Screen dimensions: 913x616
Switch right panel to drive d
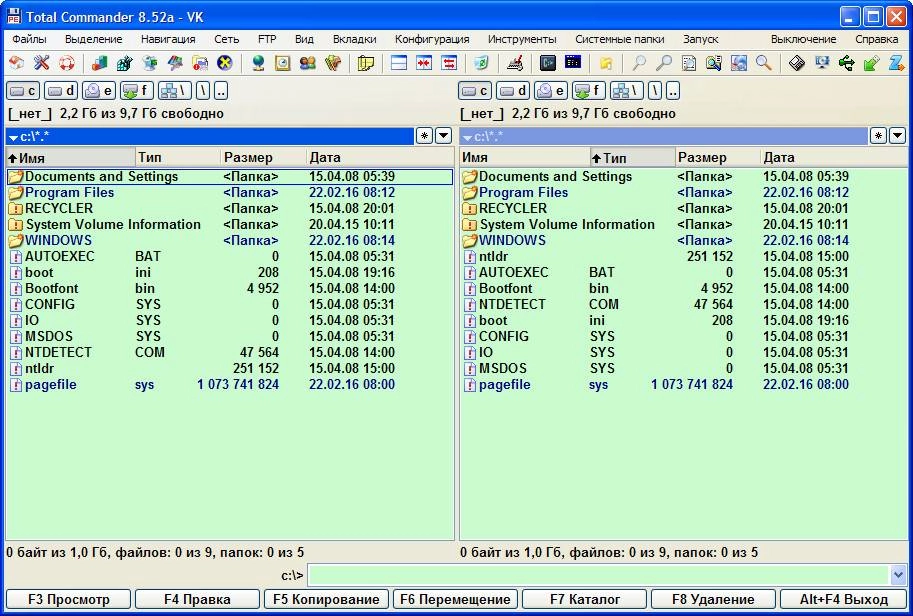(x=513, y=91)
